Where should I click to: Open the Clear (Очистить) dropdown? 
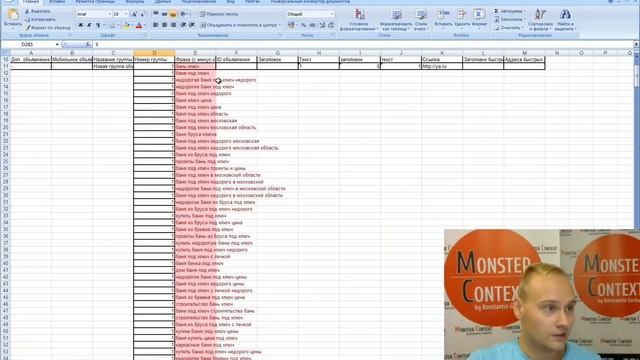coord(508,28)
